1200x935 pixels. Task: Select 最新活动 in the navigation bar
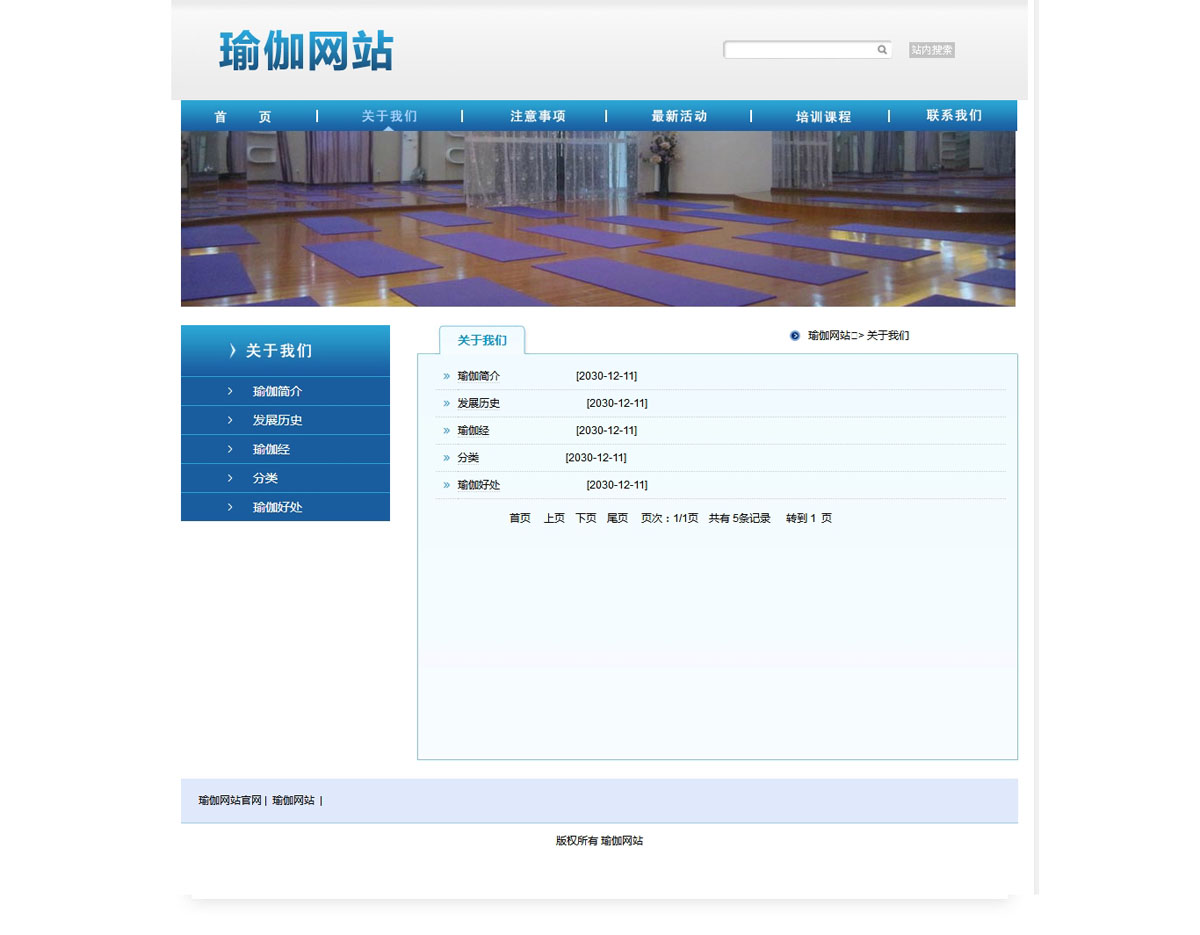(x=679, y=116)
